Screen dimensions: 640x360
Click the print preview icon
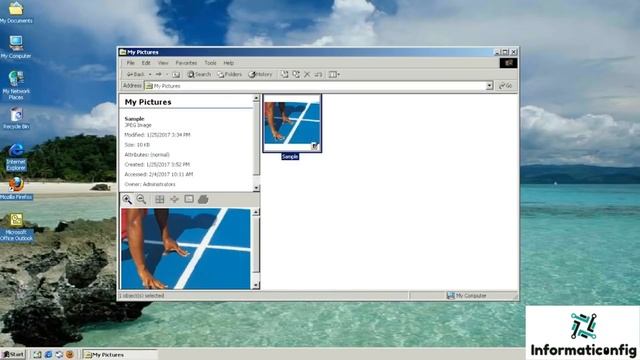tap(203, 199)
